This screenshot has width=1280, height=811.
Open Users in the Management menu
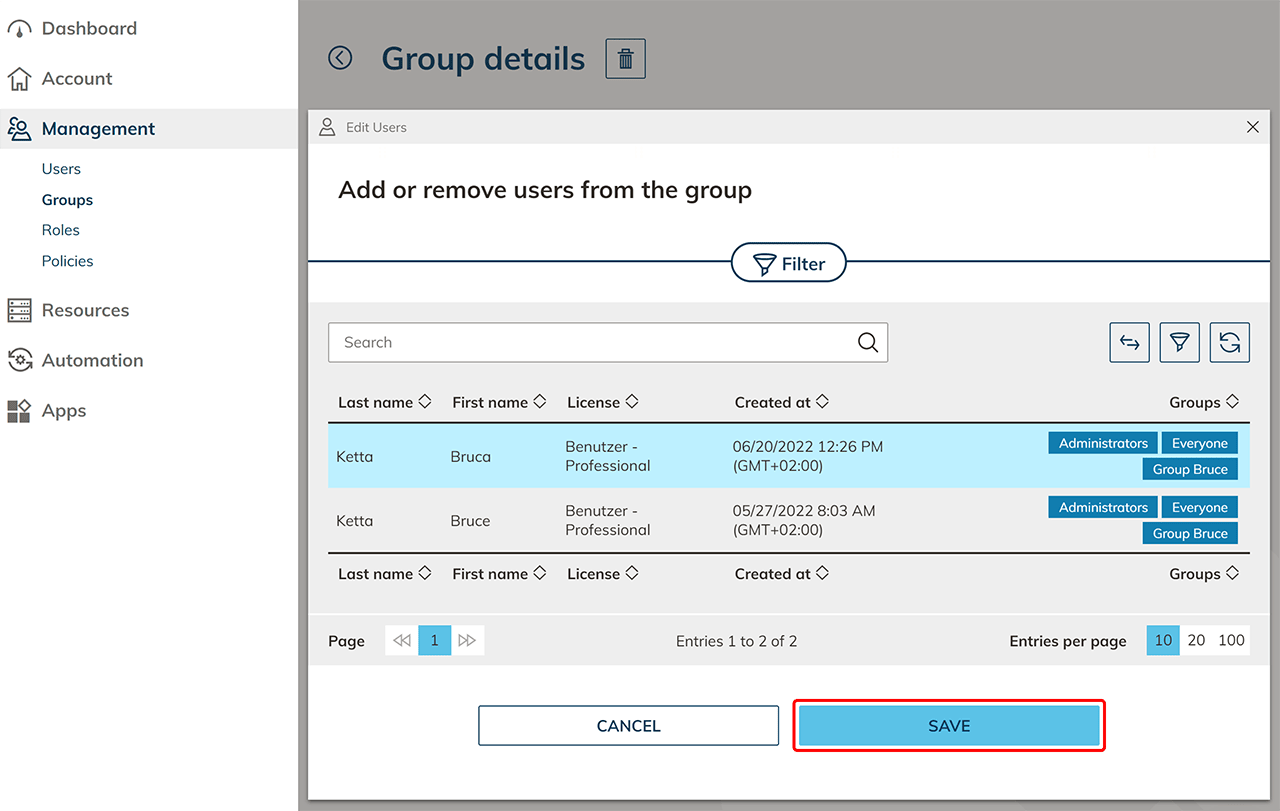click(x=61, y=169)
